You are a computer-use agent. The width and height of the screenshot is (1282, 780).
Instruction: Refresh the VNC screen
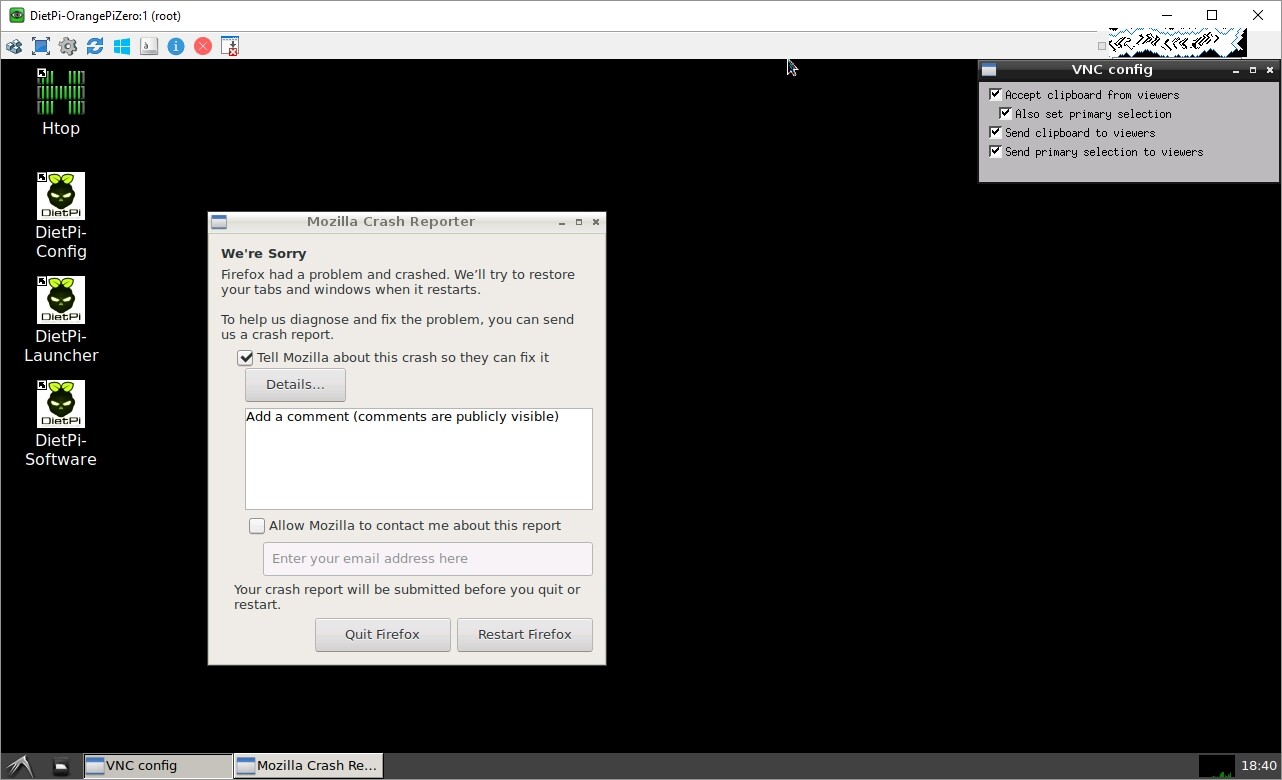95,46
